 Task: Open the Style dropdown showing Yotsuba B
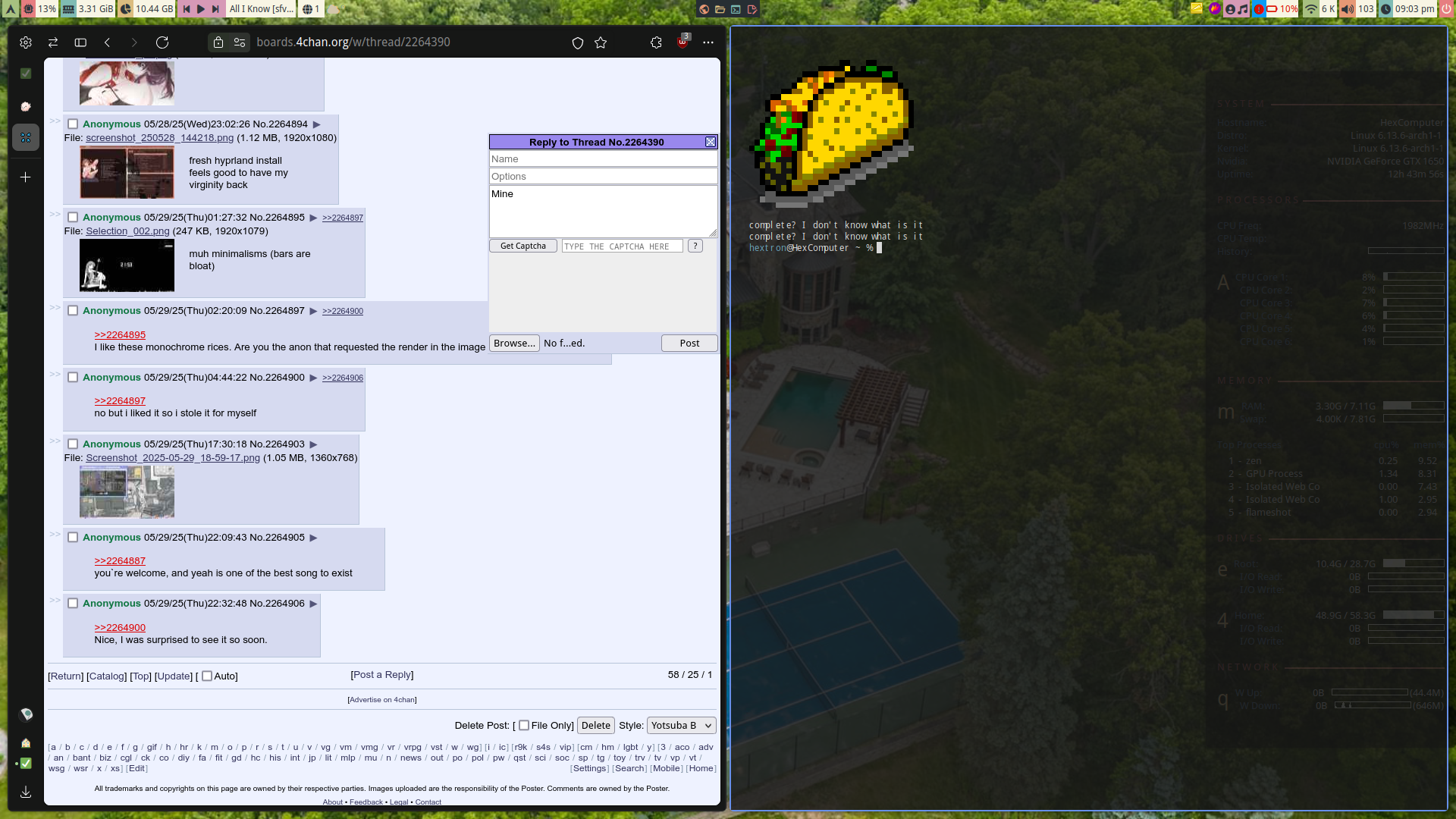tap(681, 726)
